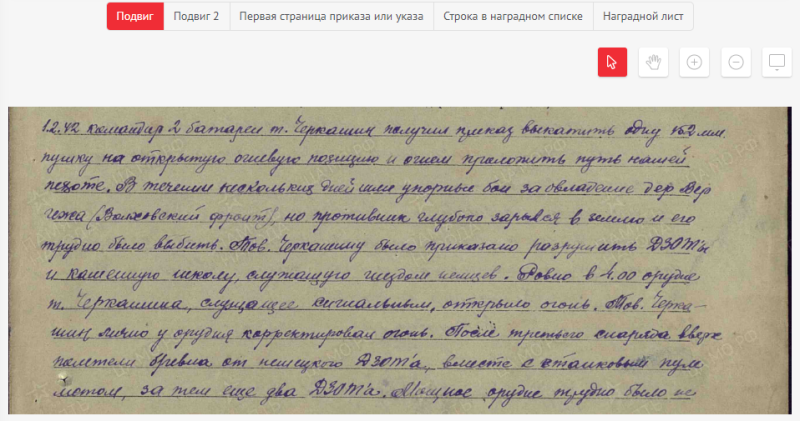Open the Подвиг 2 tab

(x=196, y=16)
